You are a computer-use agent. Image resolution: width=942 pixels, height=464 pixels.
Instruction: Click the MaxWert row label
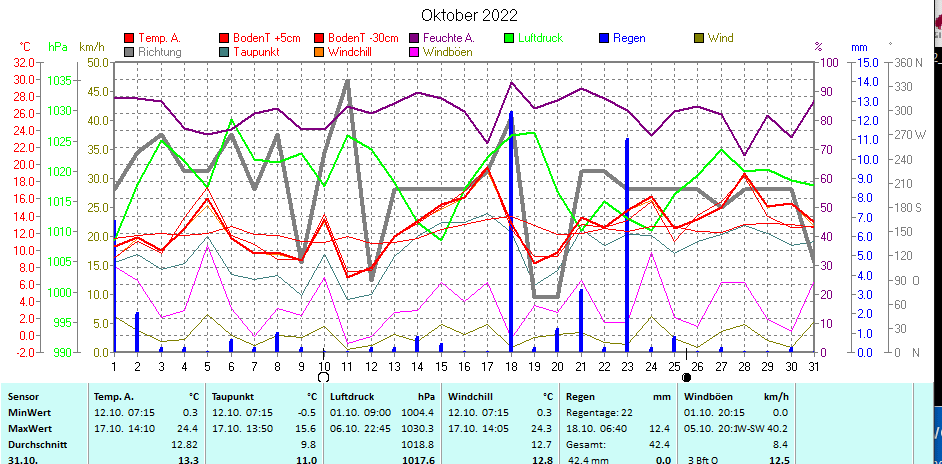coord(26,429)
